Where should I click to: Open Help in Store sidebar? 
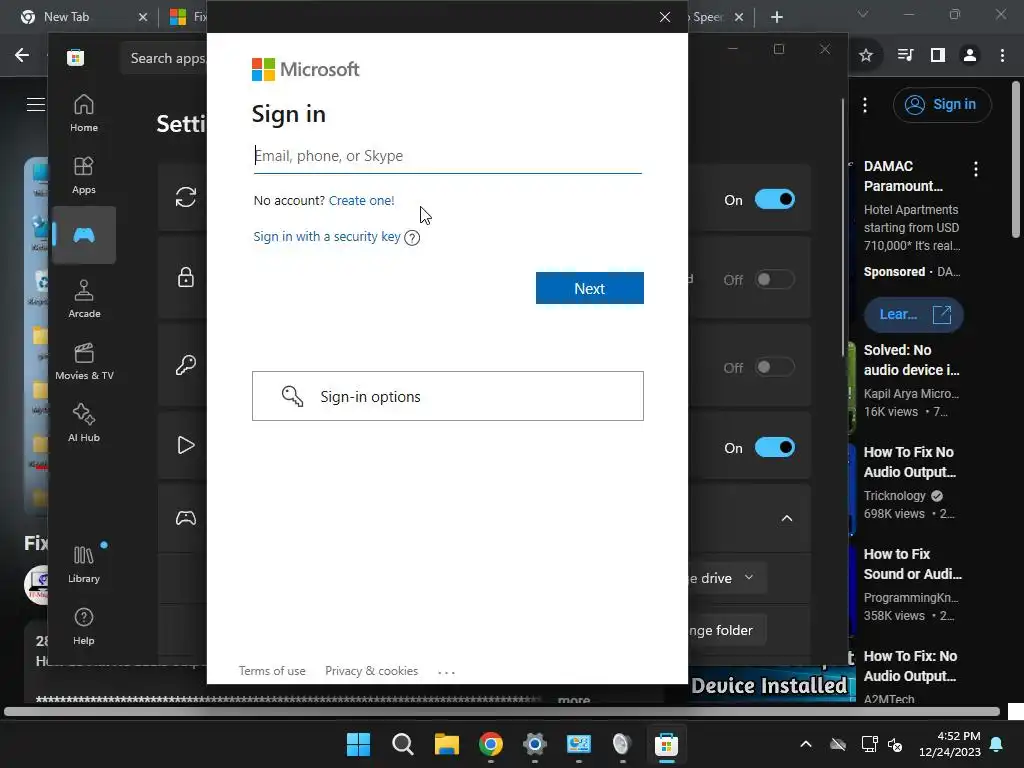point(84,627)
